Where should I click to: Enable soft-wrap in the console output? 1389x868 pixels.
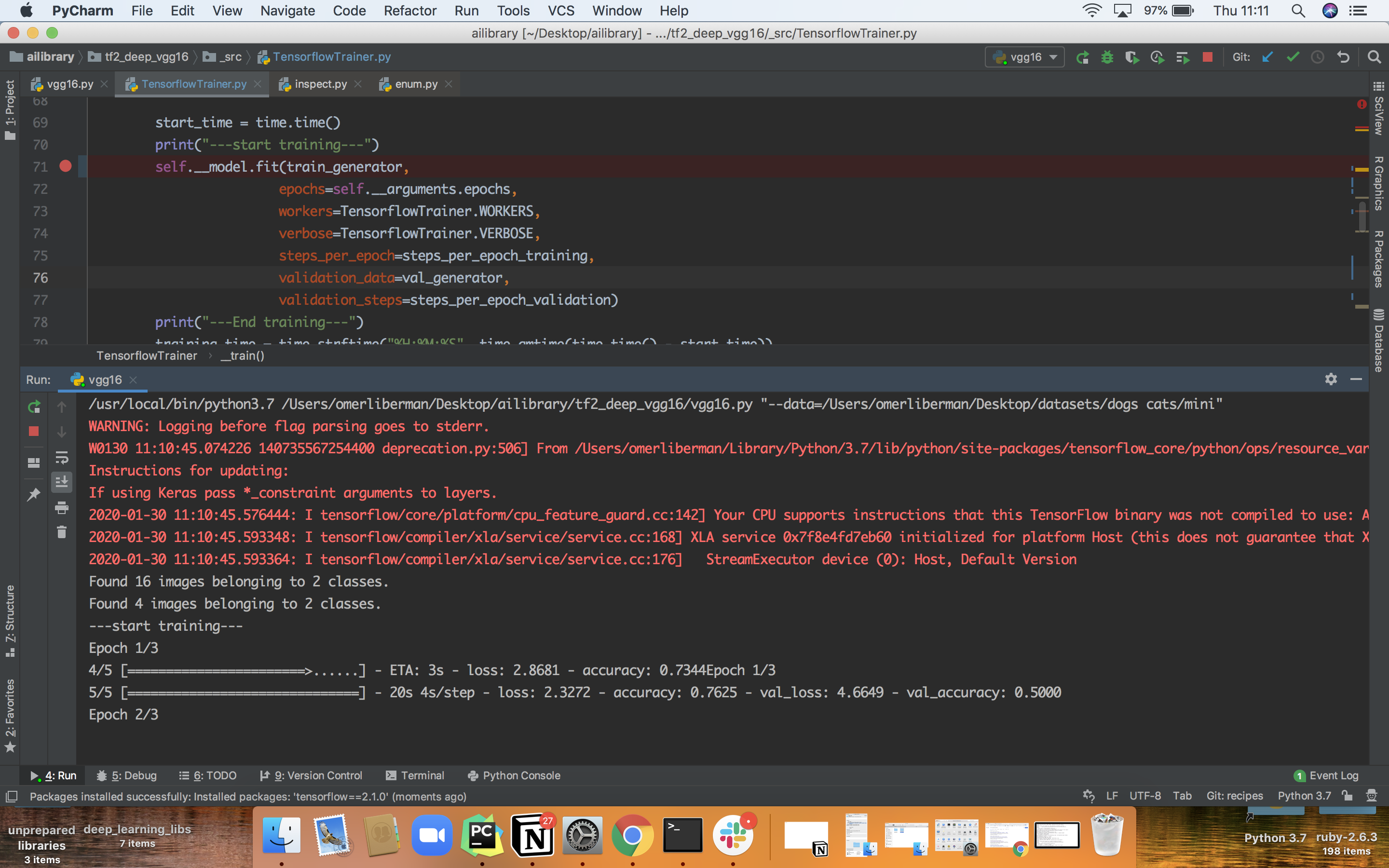[x=62, y=458]
